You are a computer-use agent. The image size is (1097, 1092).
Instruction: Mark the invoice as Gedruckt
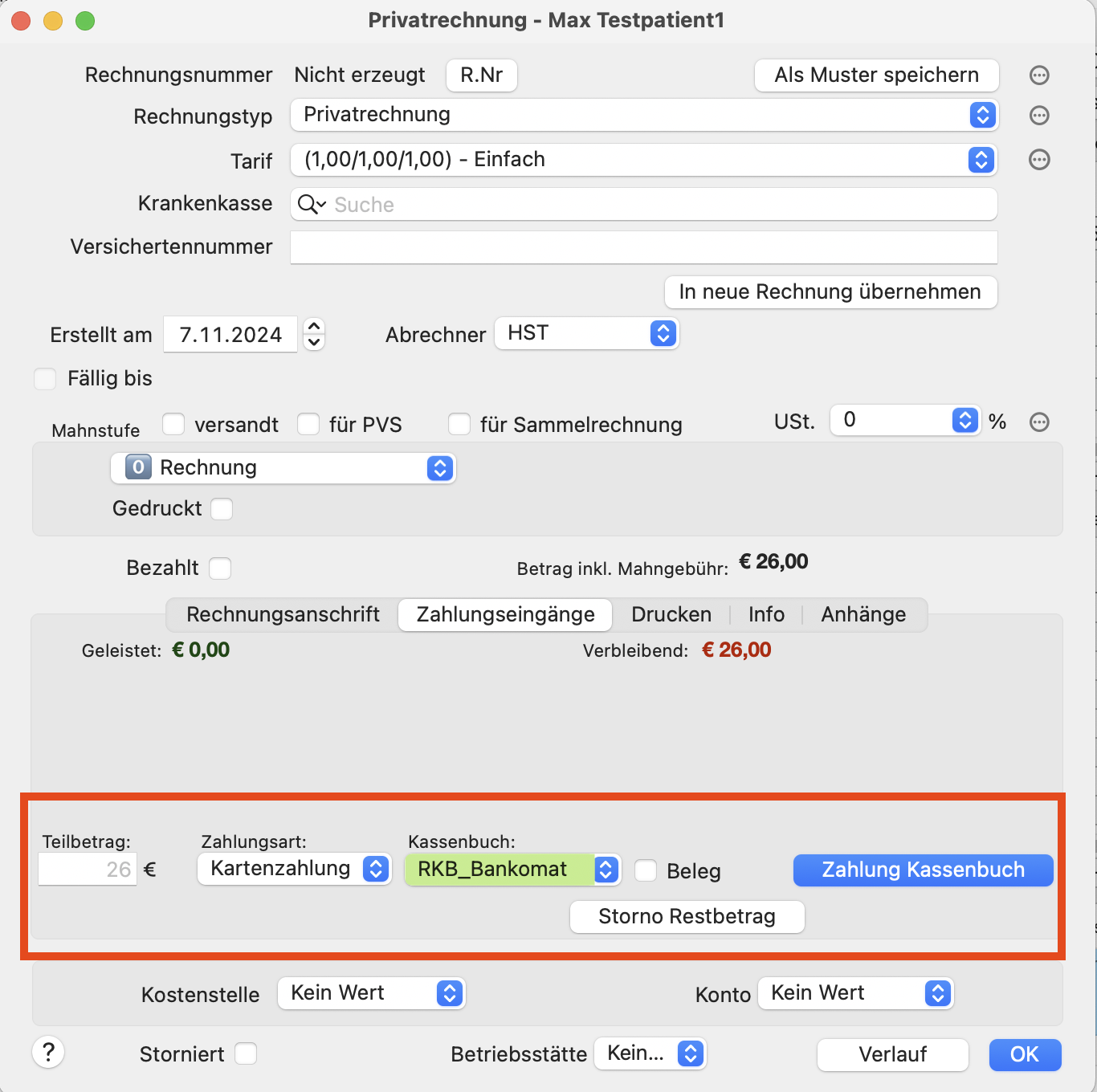point(222,509)
